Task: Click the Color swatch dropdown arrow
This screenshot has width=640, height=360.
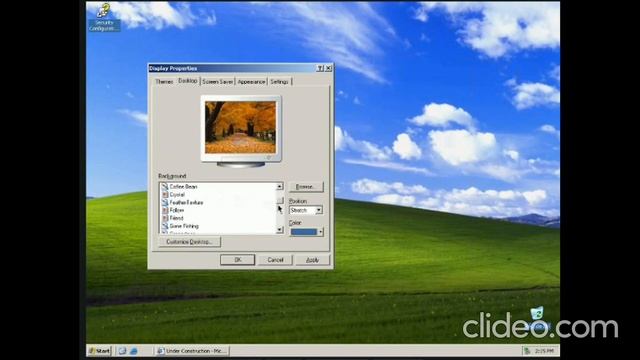Action: click(x=320, y=232)
